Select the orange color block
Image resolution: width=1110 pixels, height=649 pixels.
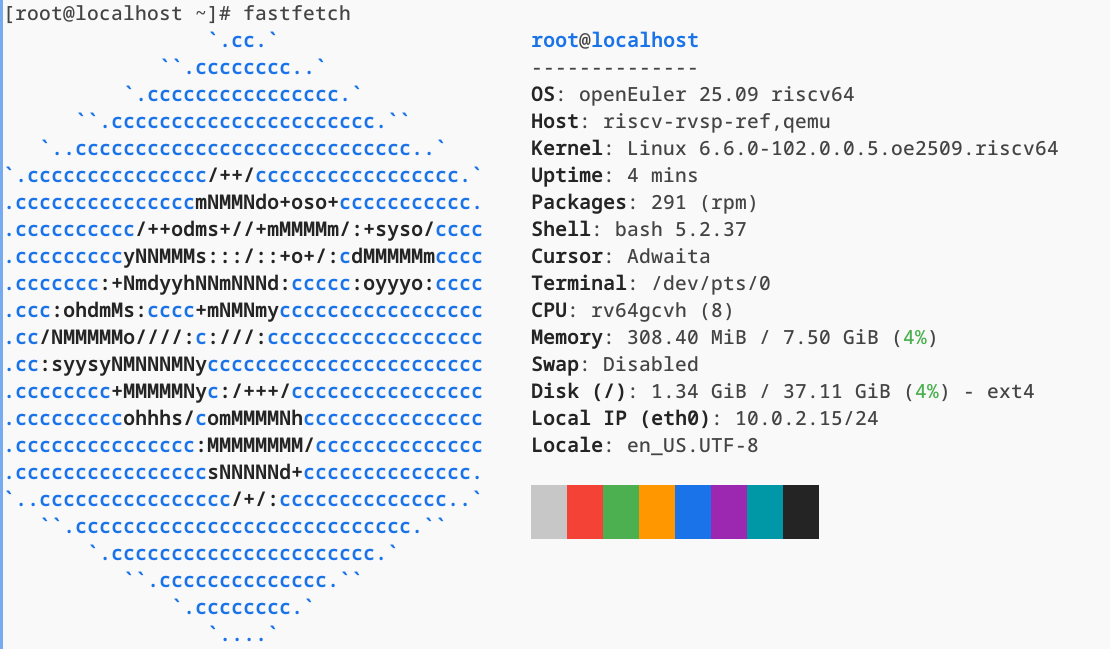pyautogui.click(x=657, y=512)
